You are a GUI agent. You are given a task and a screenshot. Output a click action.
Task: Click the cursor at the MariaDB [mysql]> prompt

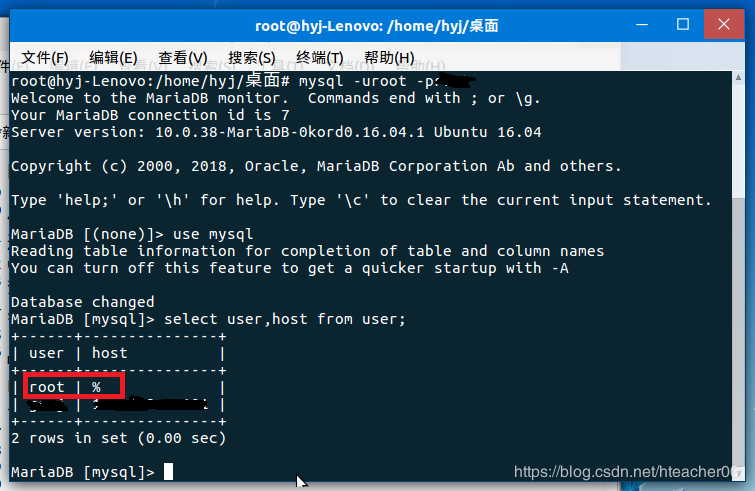[x=169, y=471]
